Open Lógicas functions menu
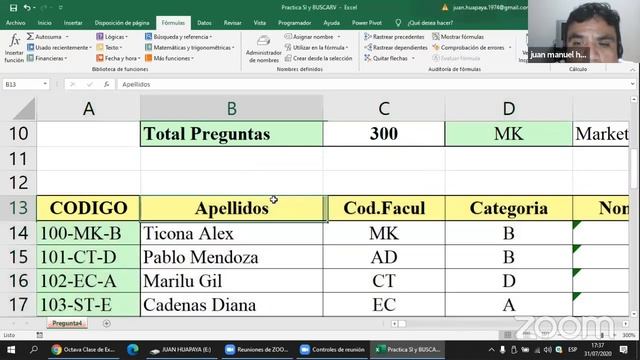The height and width of the screenshot is (360, 640). tap(112, 37)
